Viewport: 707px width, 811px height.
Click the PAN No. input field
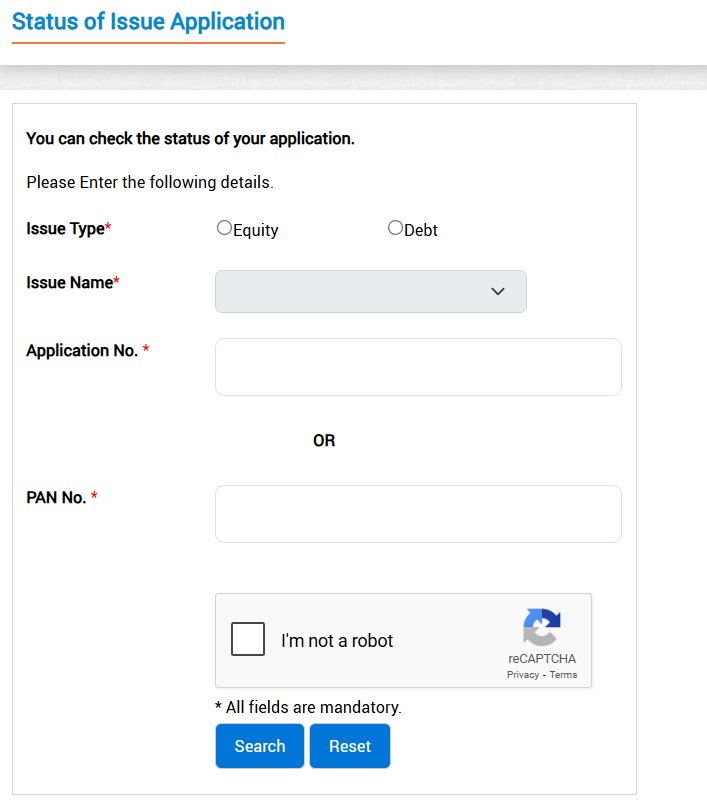[418, 514]
